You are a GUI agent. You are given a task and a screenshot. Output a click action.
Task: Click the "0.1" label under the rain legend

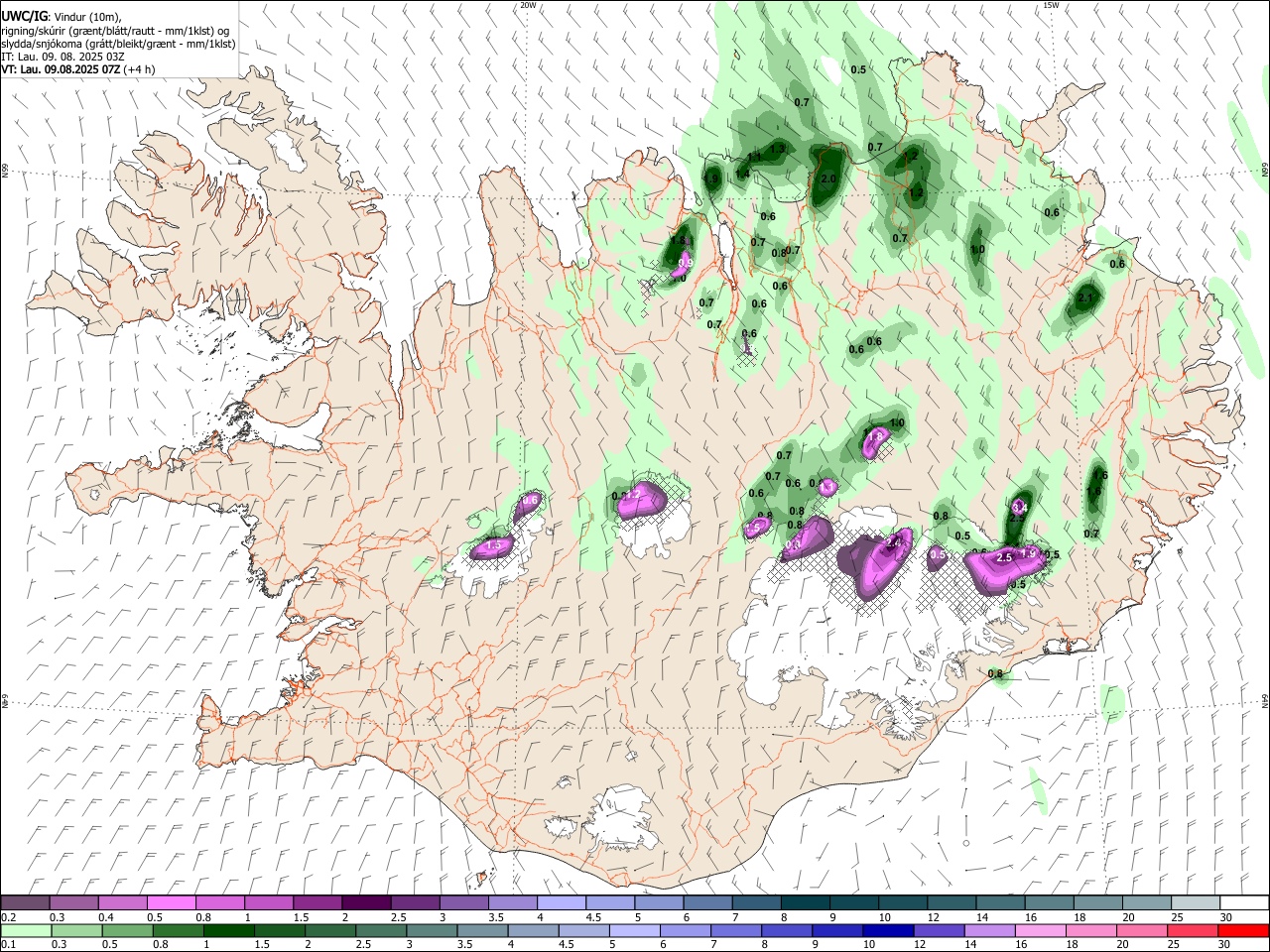(7, 945)
